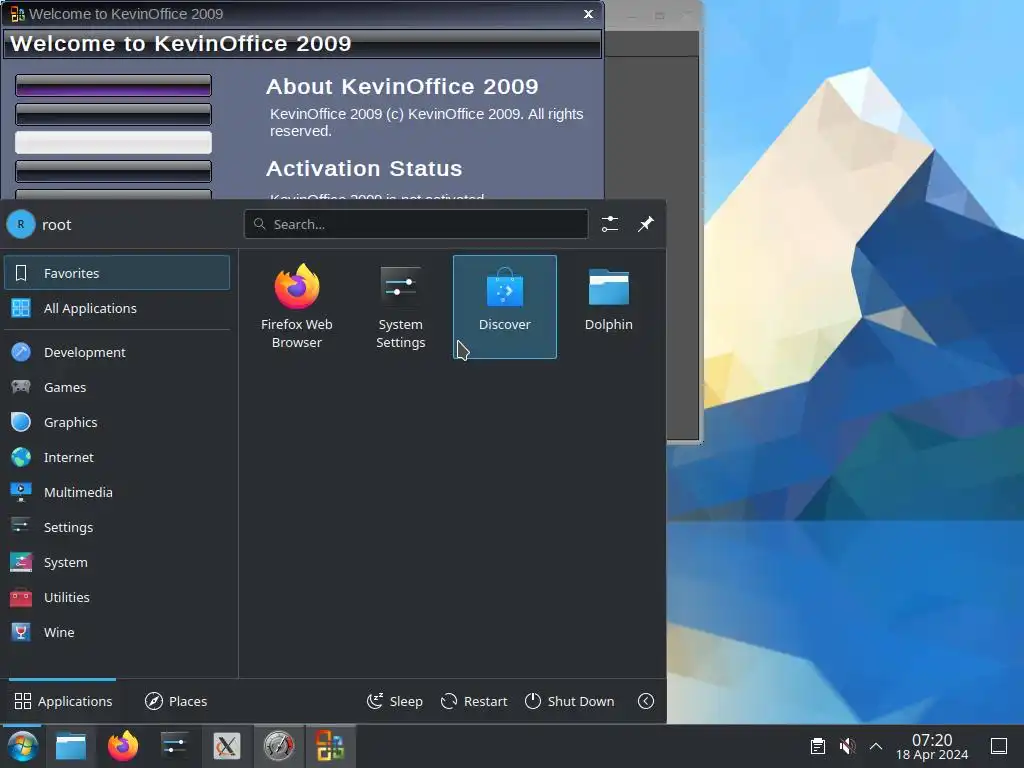Launch Firefox from the taskbar
This screenshot has width=1024, height=768.
point(123,746)
